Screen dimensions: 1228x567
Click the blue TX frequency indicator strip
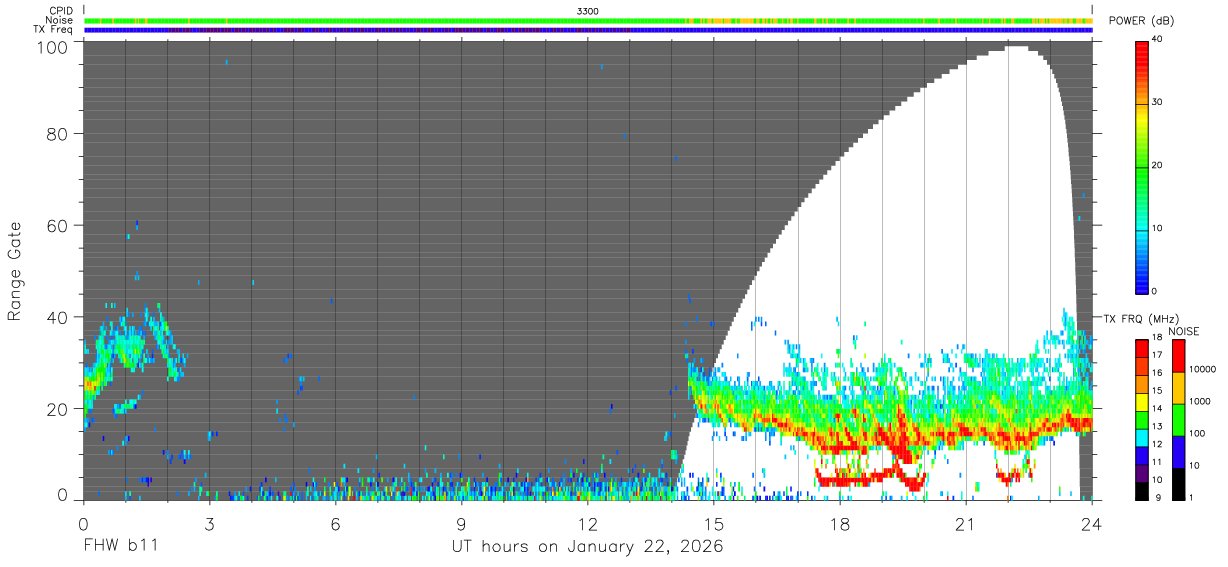coord(588,30)
